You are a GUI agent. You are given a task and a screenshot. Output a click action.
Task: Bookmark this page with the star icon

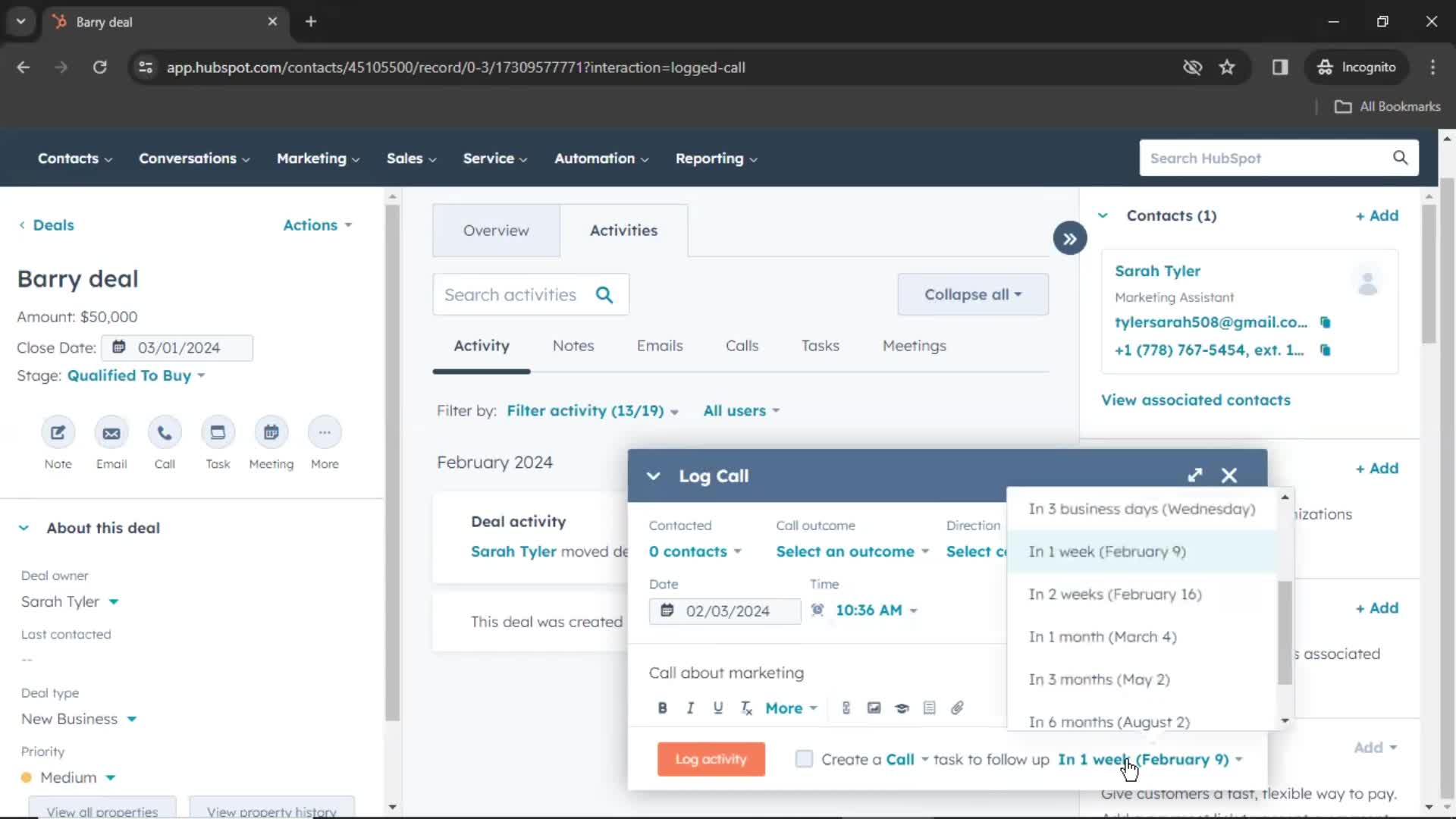[x=1227, y=67]
